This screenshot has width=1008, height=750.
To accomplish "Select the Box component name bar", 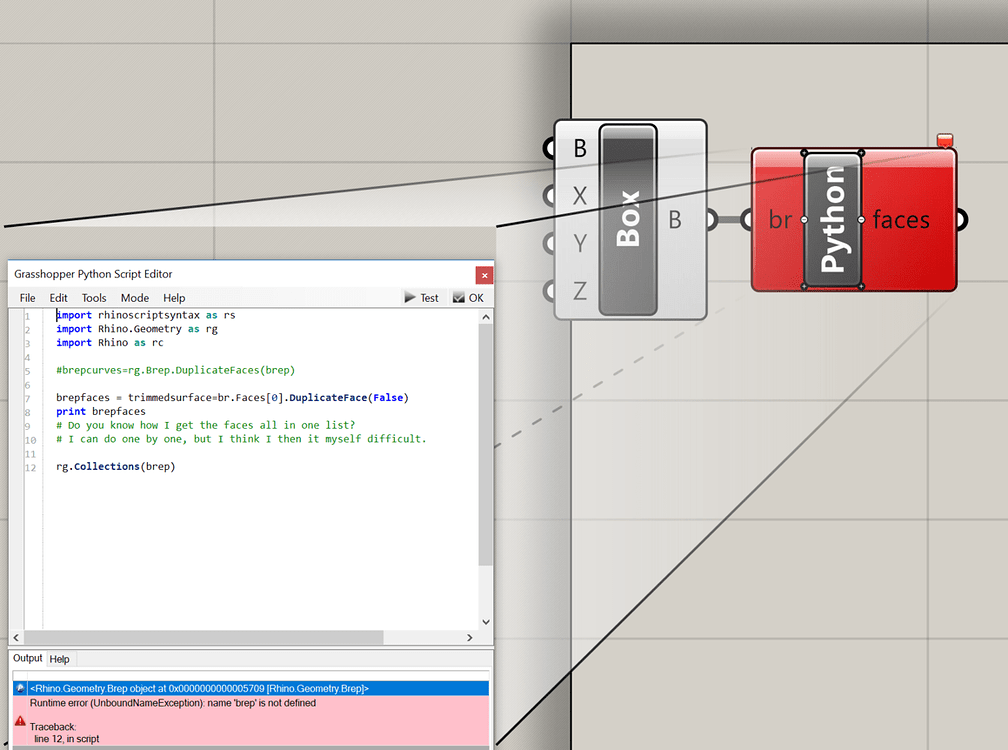I will pyautogui.click(x=628, y=219).
